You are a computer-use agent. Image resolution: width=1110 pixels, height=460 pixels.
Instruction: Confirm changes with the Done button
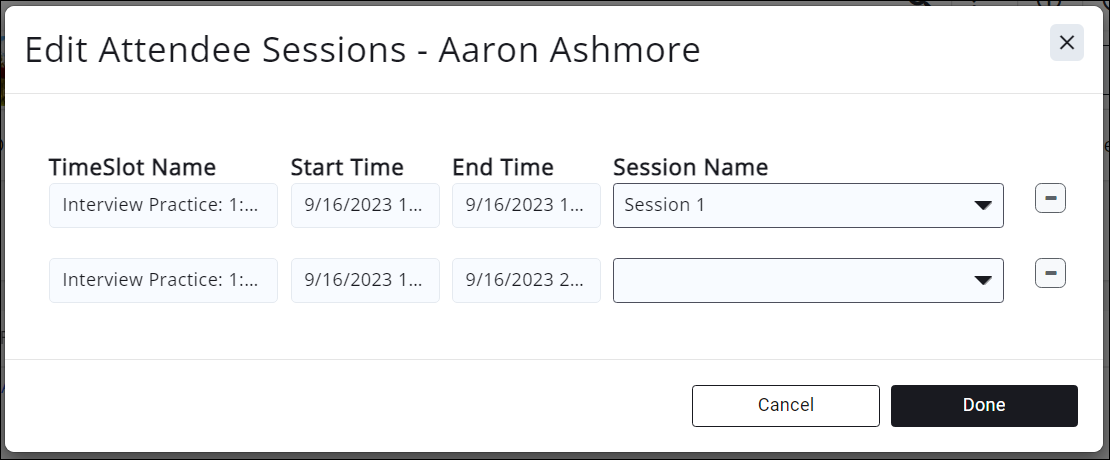pyautogui.click(x=984, y=405)
